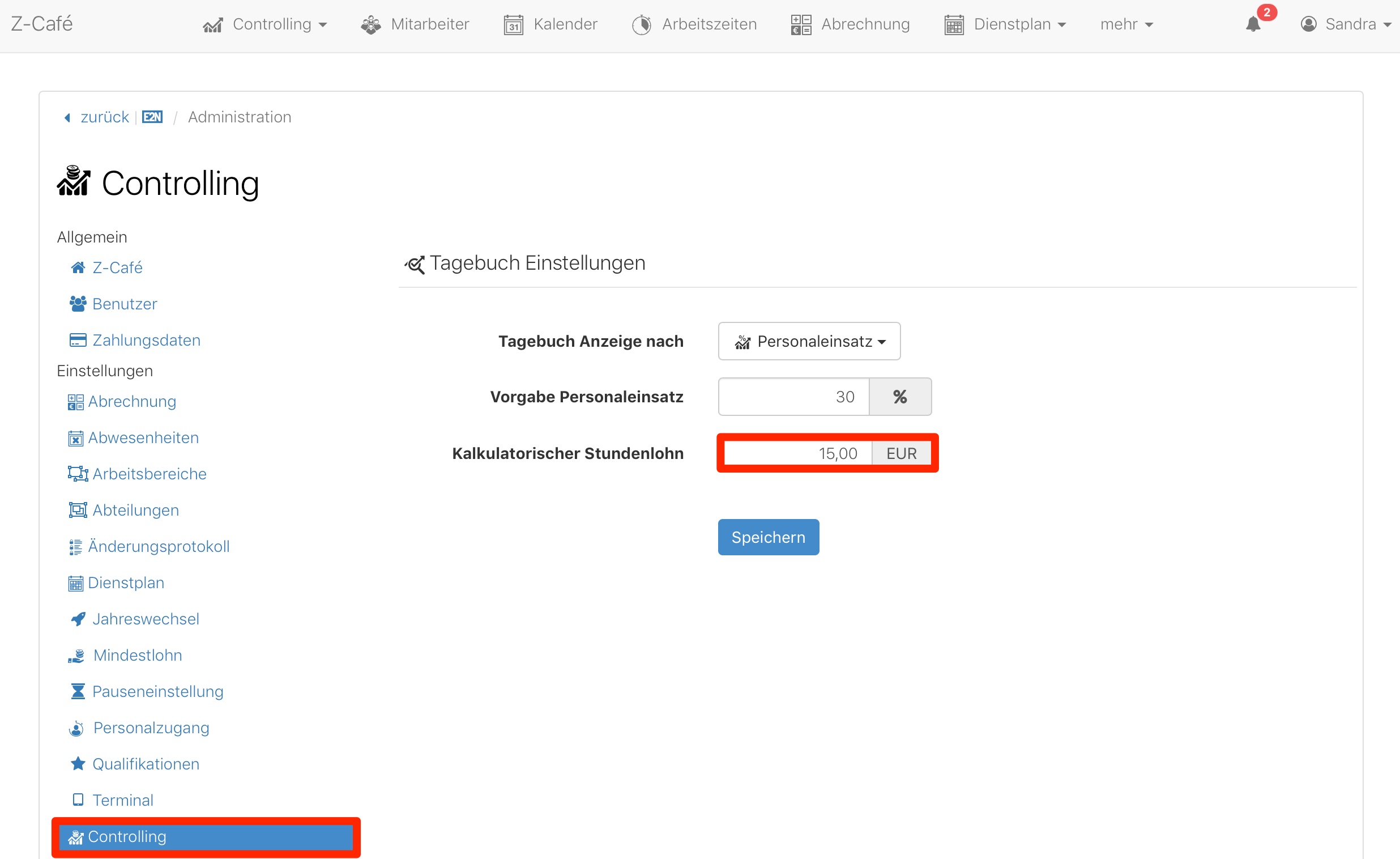Open Änderungsprotokoll settings
This screenshot has height=859, width=1400.
[x=159, y=547]
